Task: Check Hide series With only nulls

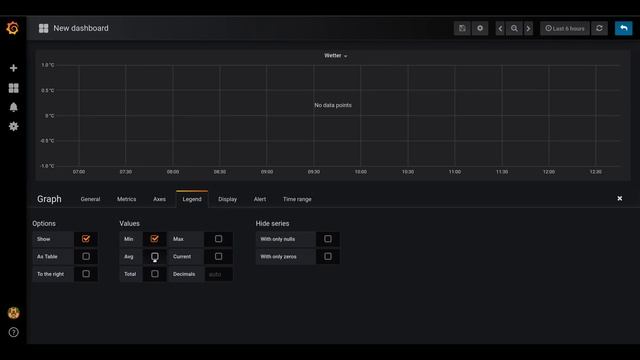Action: [328, 239]
